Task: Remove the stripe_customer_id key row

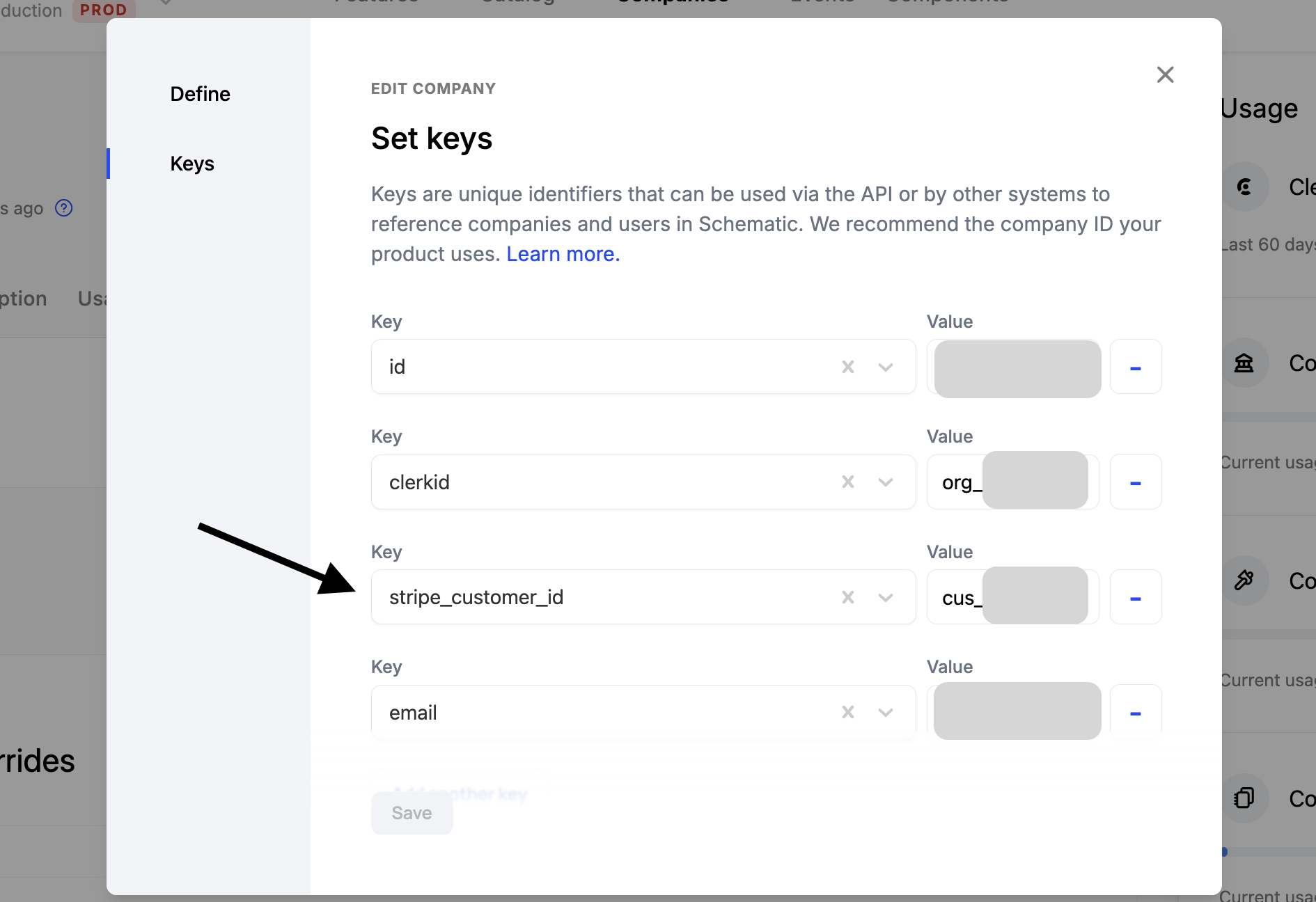Action: [1135, 597]
